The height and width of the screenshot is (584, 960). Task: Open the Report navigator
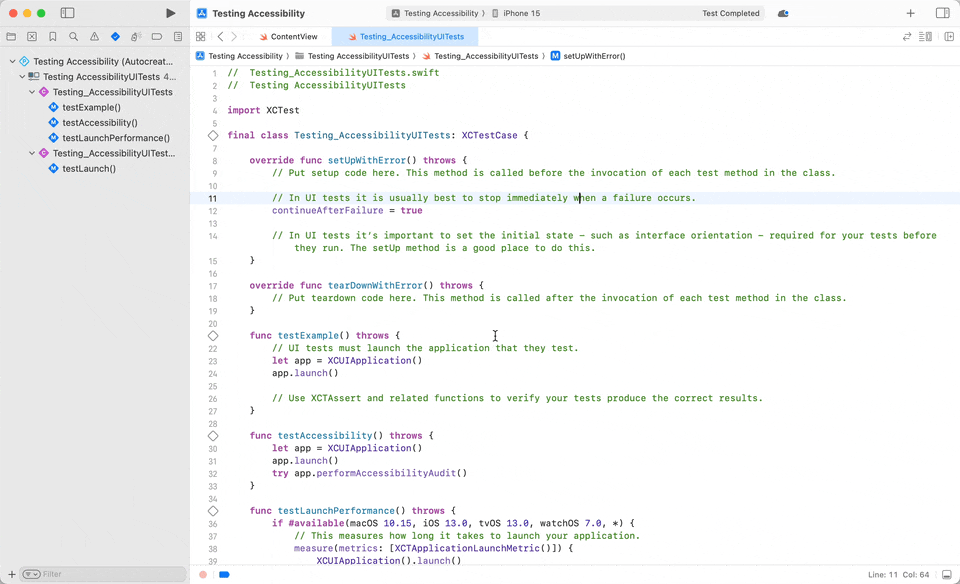pyautogui.click(x=179, y=36)
